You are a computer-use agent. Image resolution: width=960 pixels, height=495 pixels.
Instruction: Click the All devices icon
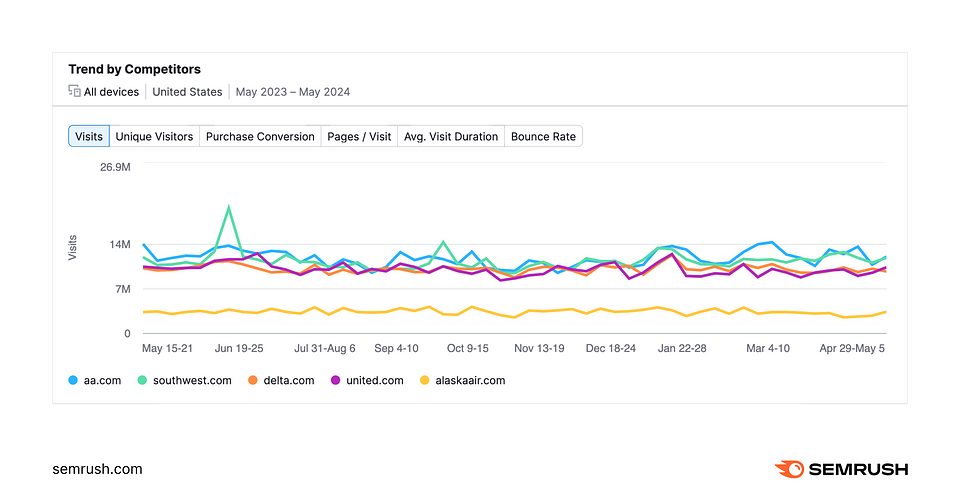(x=74, y=91)
